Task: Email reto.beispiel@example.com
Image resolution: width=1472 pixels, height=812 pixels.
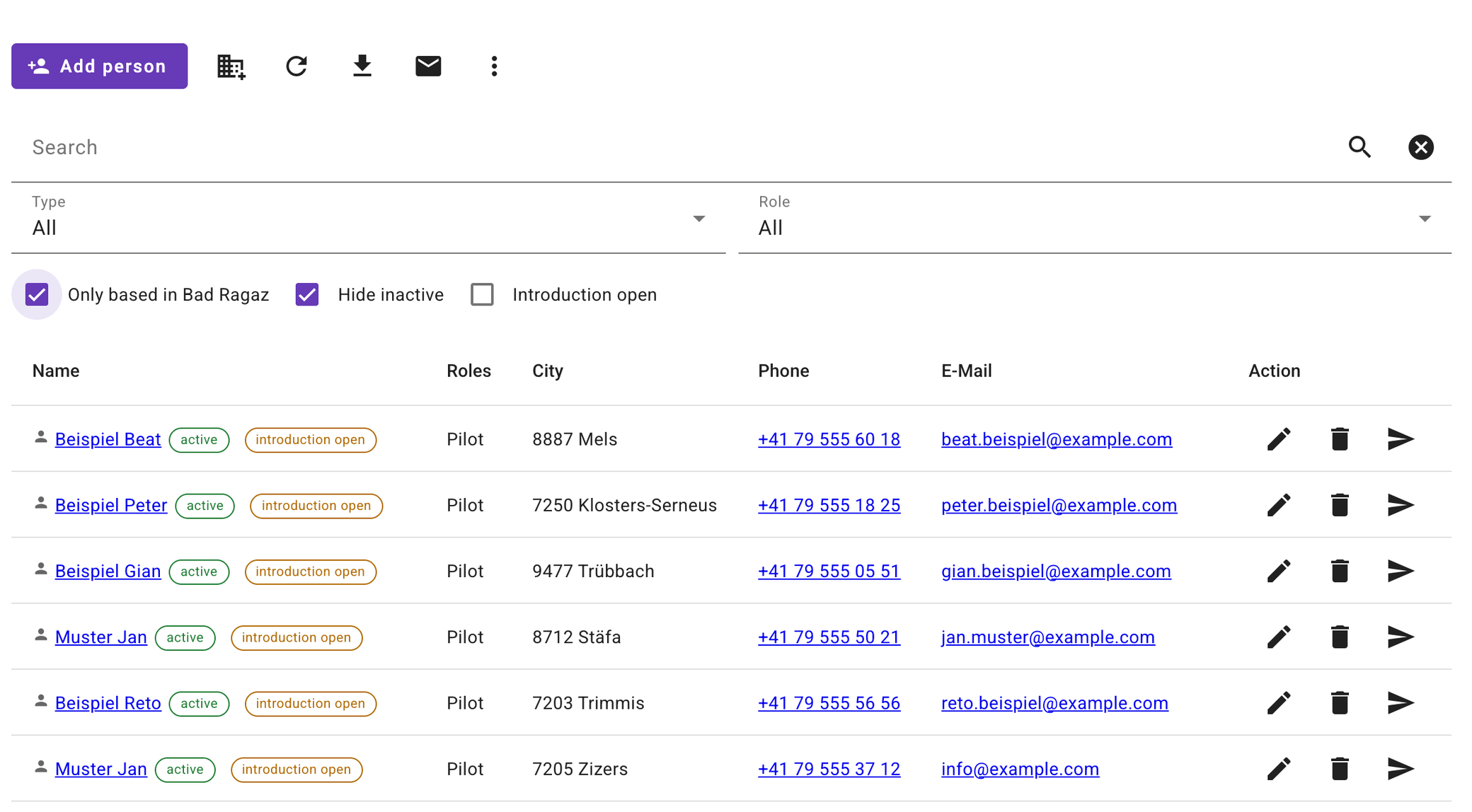Action: pos(1054,703)
